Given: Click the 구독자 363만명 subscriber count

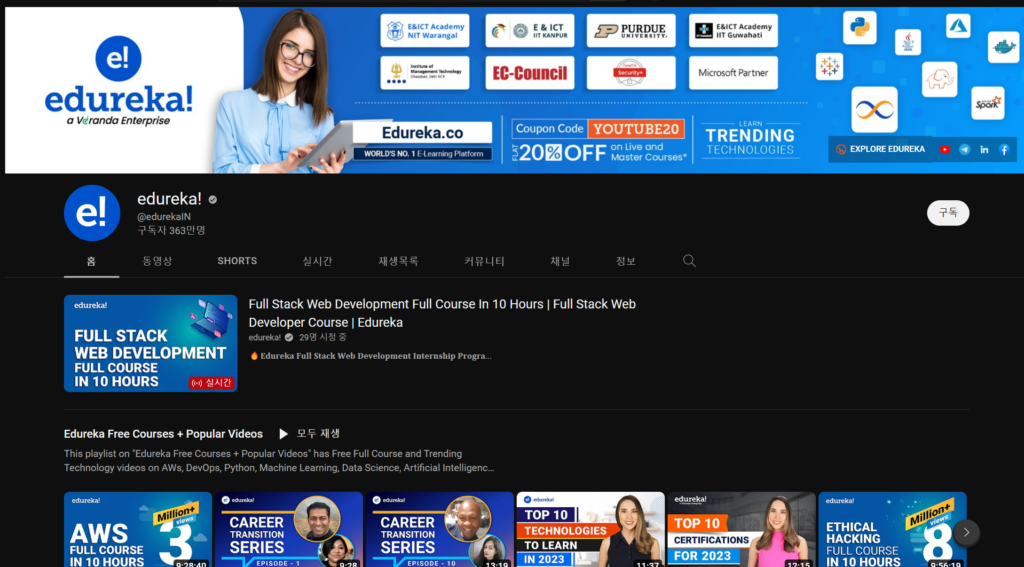Looking at the screenshot, I should pyautogui.click(x=171, y=231).
